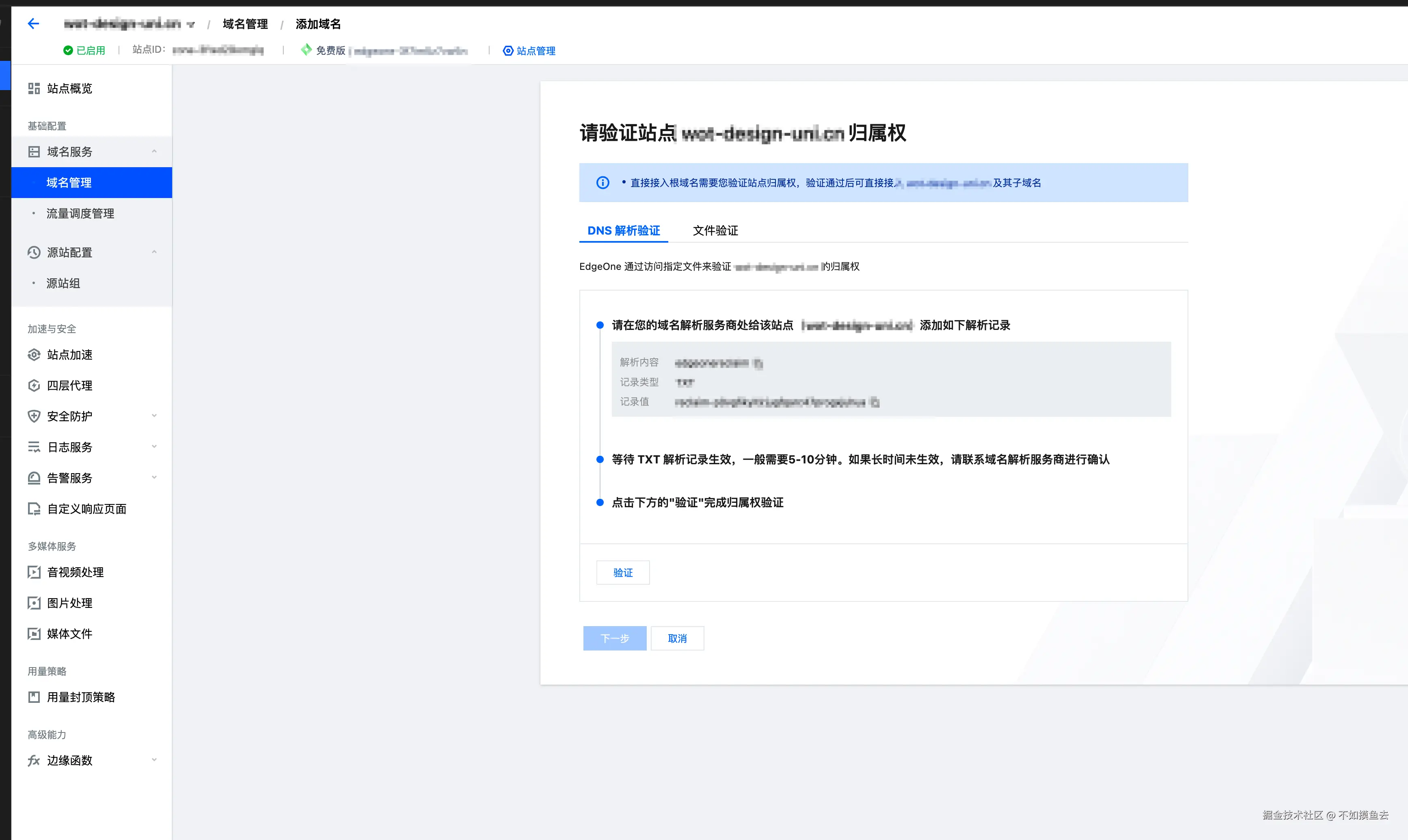Click the custom response page icon
Screen dimensions: 1408x840
[x=34, y=509]
